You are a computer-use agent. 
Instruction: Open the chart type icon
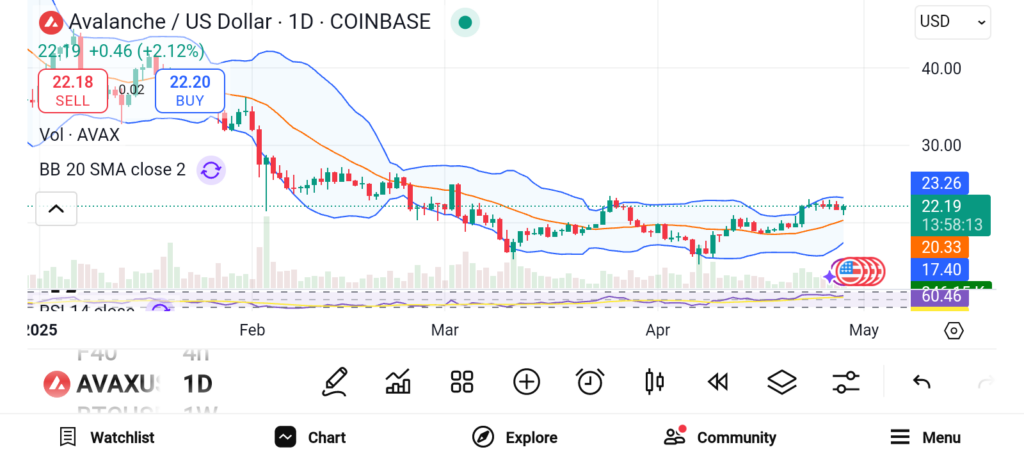click(398, 381)
